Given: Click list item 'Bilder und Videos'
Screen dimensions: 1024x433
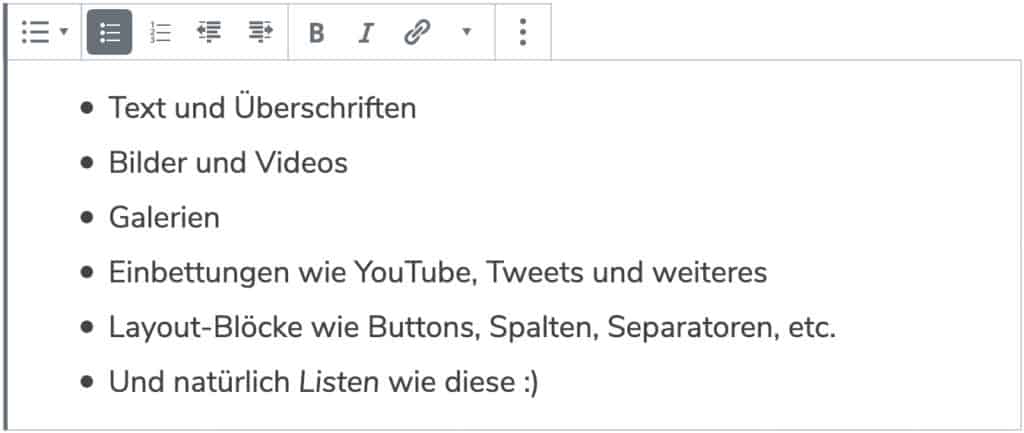Looking at the screenshot, I should tap(228, 163).
